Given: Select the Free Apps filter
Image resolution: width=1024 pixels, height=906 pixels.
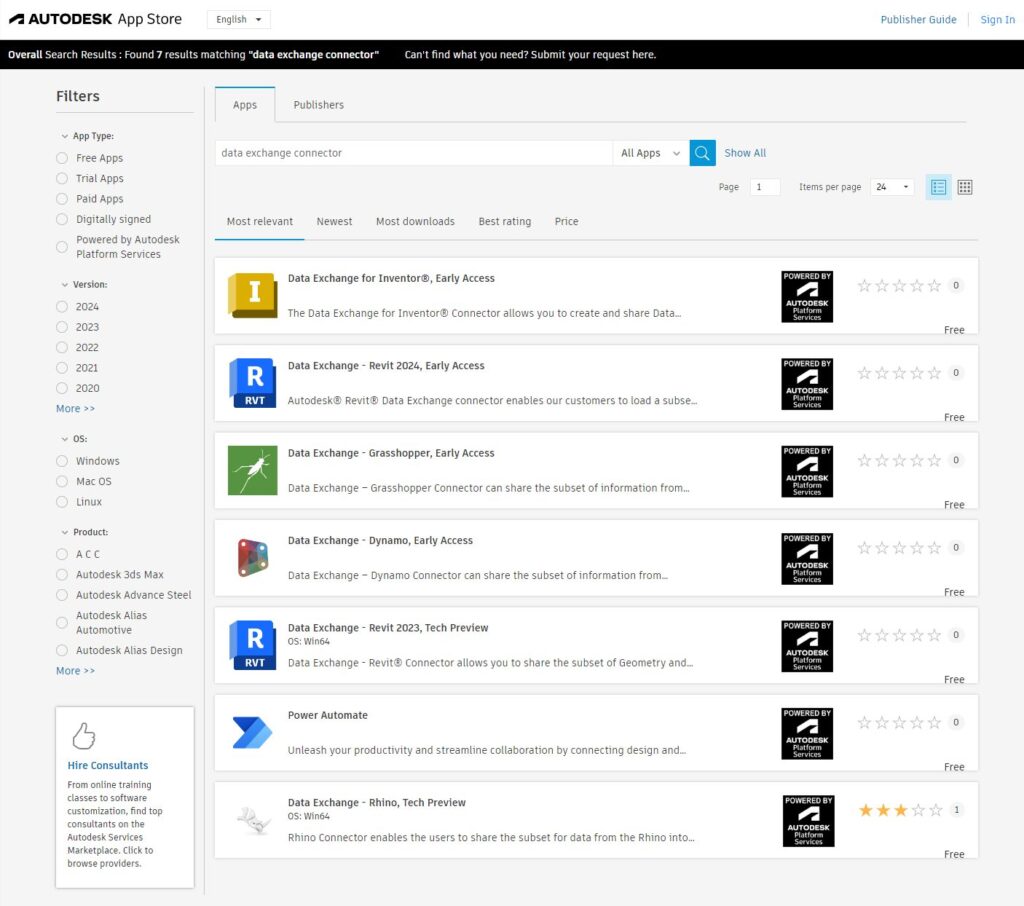Looking at the screenshot, I should click(x=62, y=158).
